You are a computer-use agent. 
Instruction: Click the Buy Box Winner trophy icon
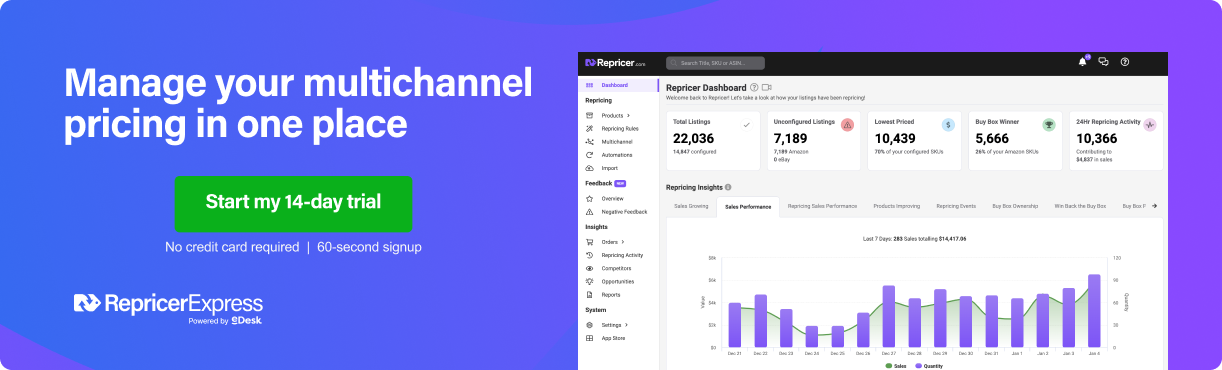(x=1049, y=125)
